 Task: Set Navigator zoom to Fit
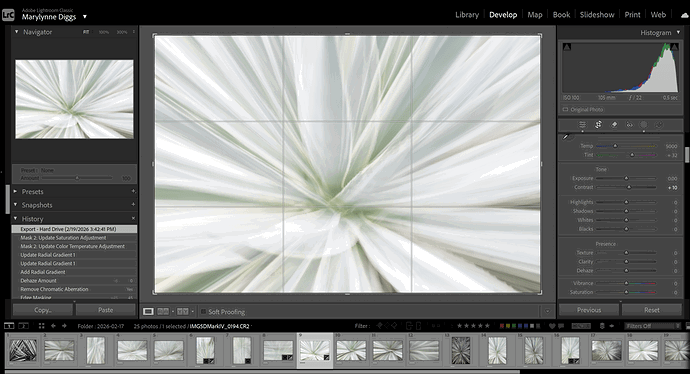(x=86, y=32)
